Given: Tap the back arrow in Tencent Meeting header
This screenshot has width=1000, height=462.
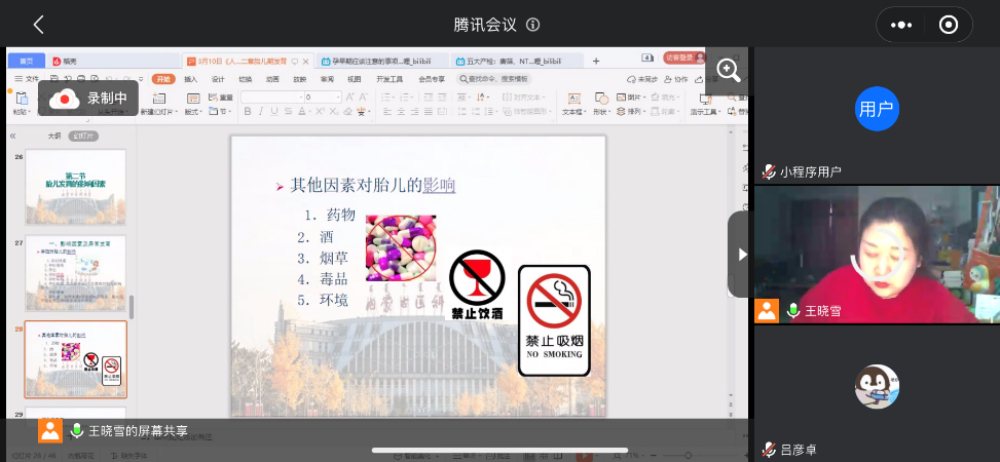Looking at the screenshot, I should 38,25.
